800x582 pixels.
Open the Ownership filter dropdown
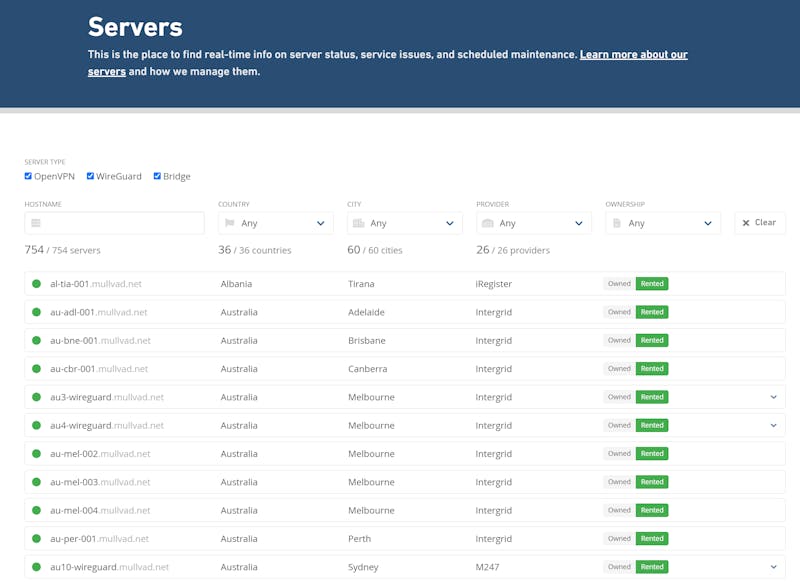(663, 223)
